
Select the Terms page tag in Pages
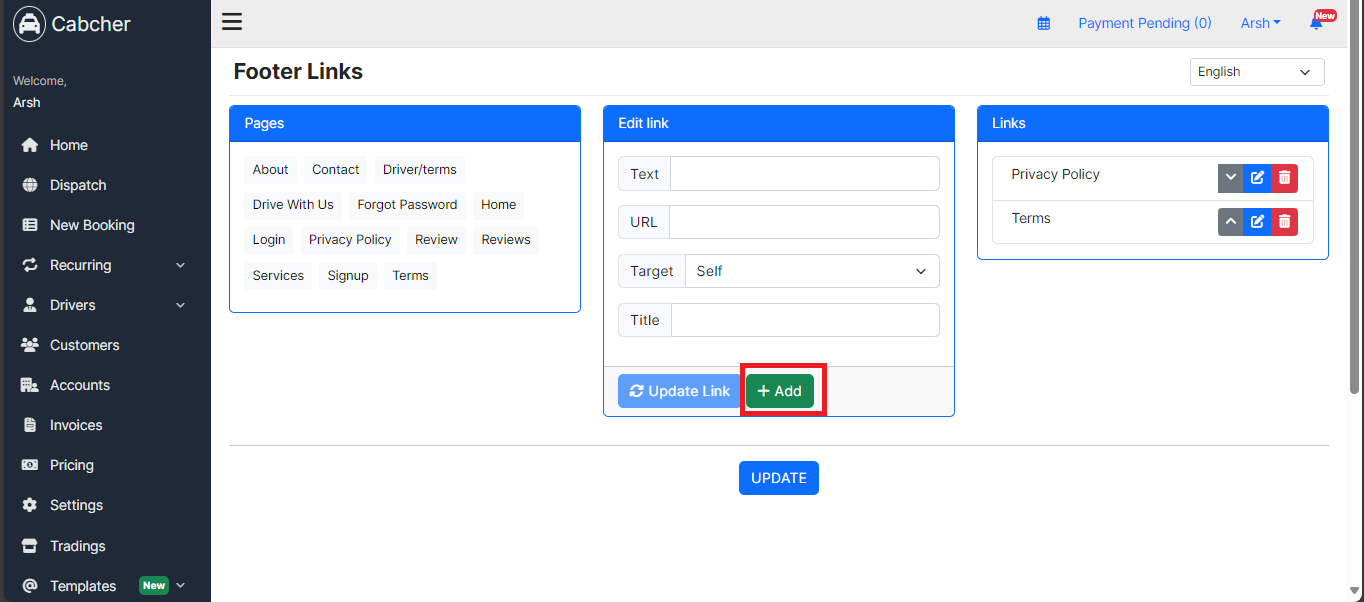point(410,276)
